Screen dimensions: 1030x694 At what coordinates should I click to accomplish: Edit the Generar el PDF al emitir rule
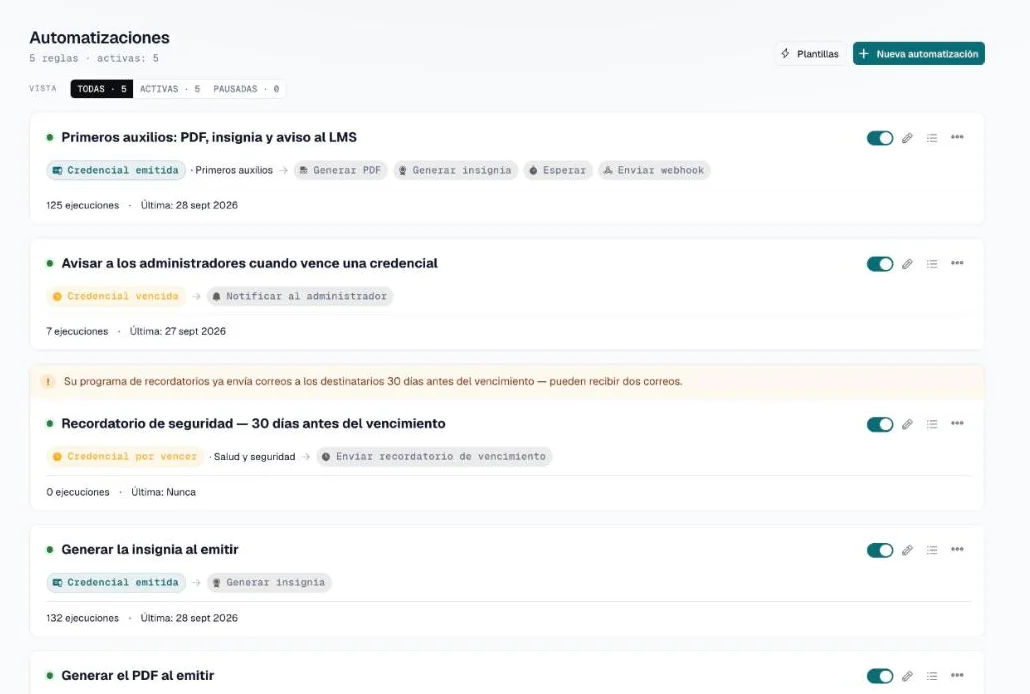click(907, 676)
